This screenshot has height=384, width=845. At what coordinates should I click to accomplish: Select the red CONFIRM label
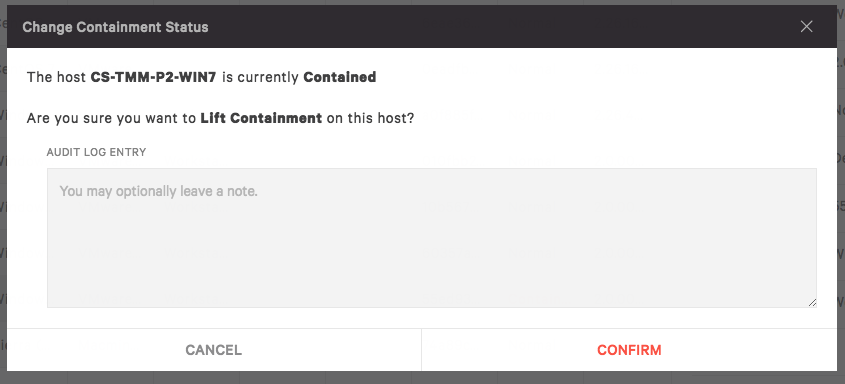[629, 350]
